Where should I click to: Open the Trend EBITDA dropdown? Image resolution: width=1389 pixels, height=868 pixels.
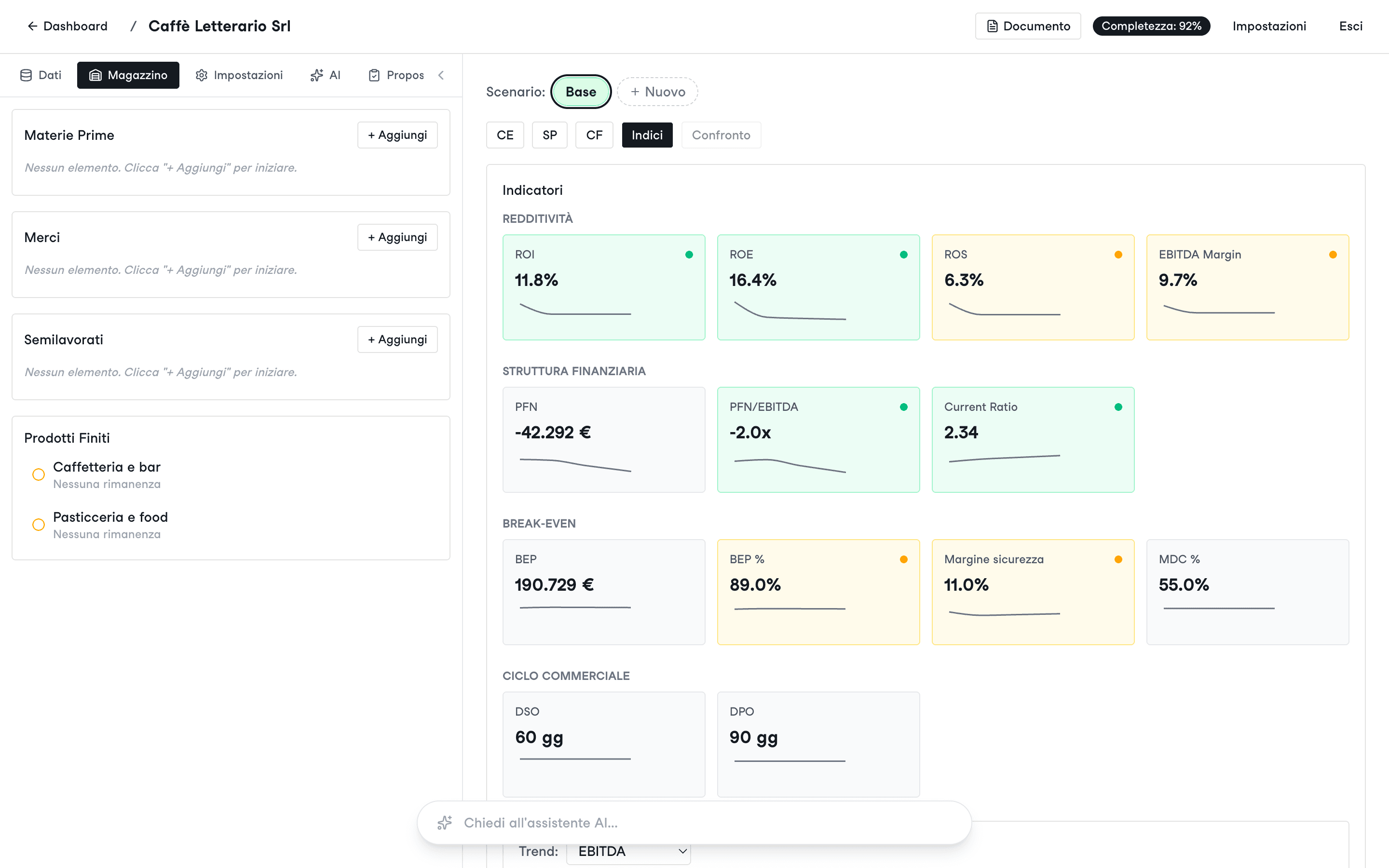(x=628, y=851)
